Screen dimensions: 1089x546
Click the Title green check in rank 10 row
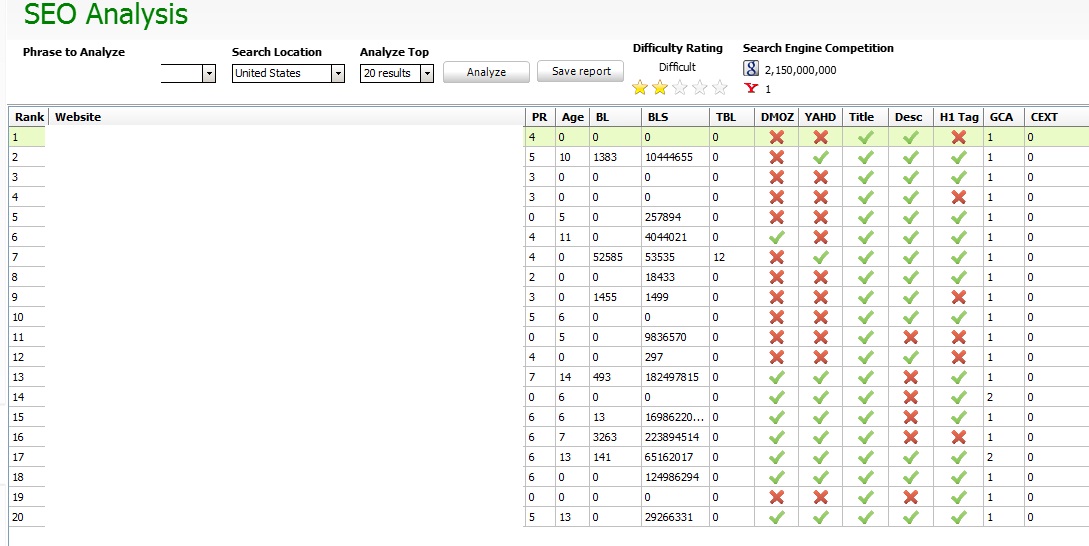[865, 317]
